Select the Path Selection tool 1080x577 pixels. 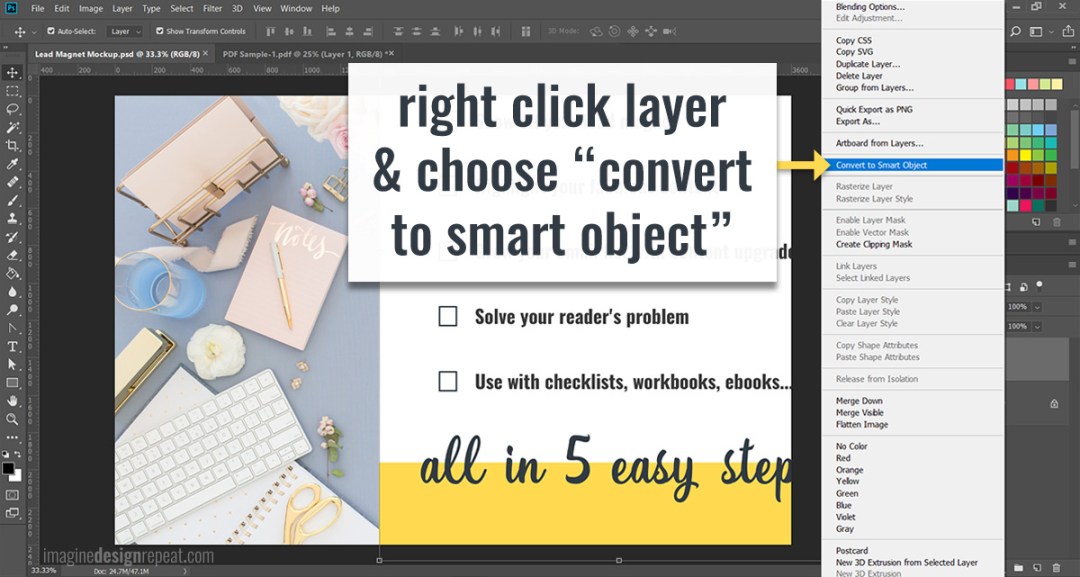pos(12,364)
